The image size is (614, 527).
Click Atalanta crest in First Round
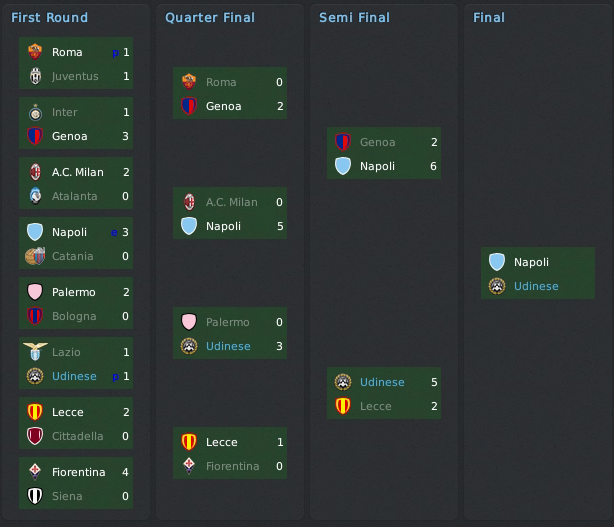[35, 196]
